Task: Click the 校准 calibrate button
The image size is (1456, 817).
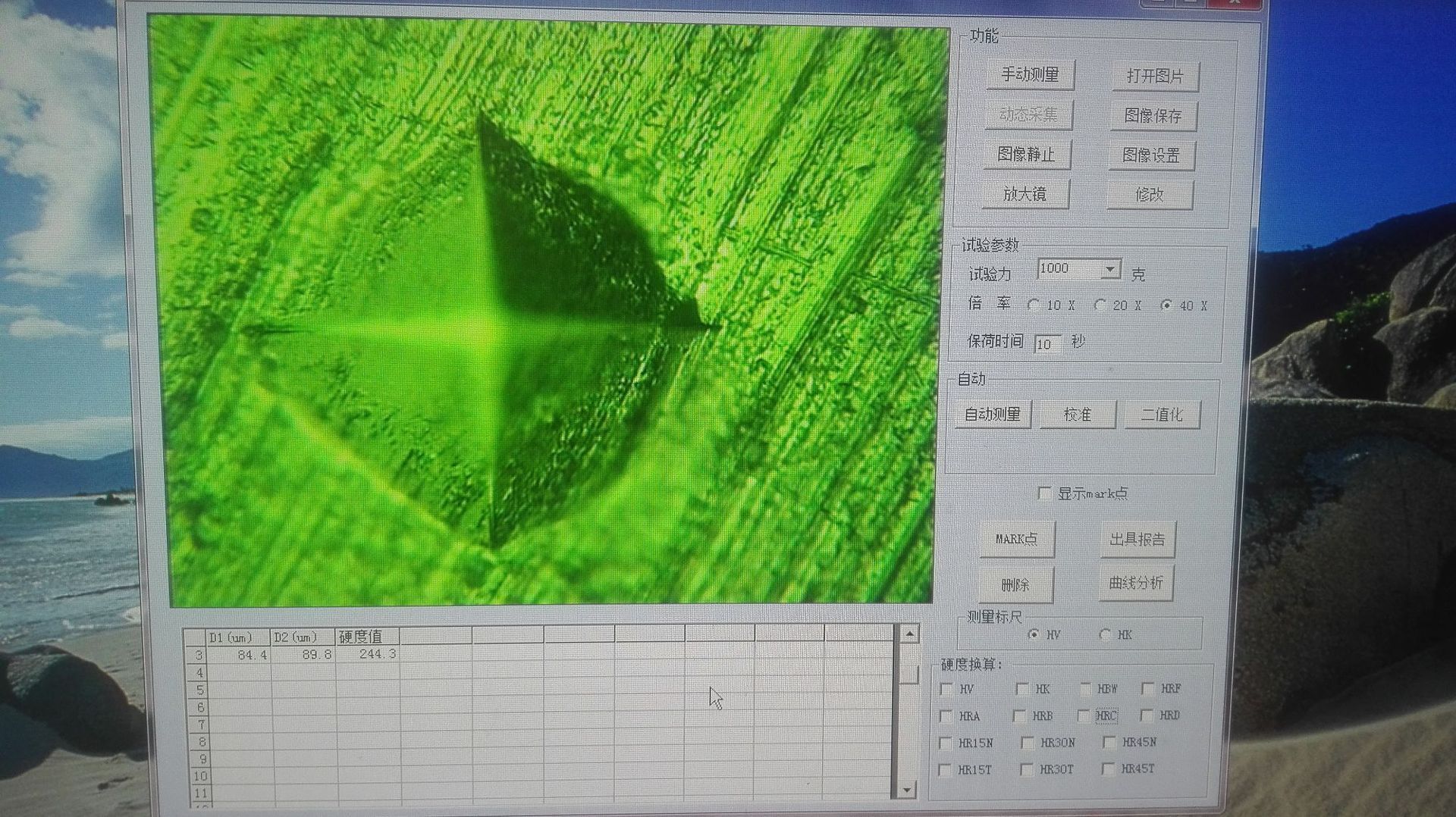Action: click(1078, 415)
